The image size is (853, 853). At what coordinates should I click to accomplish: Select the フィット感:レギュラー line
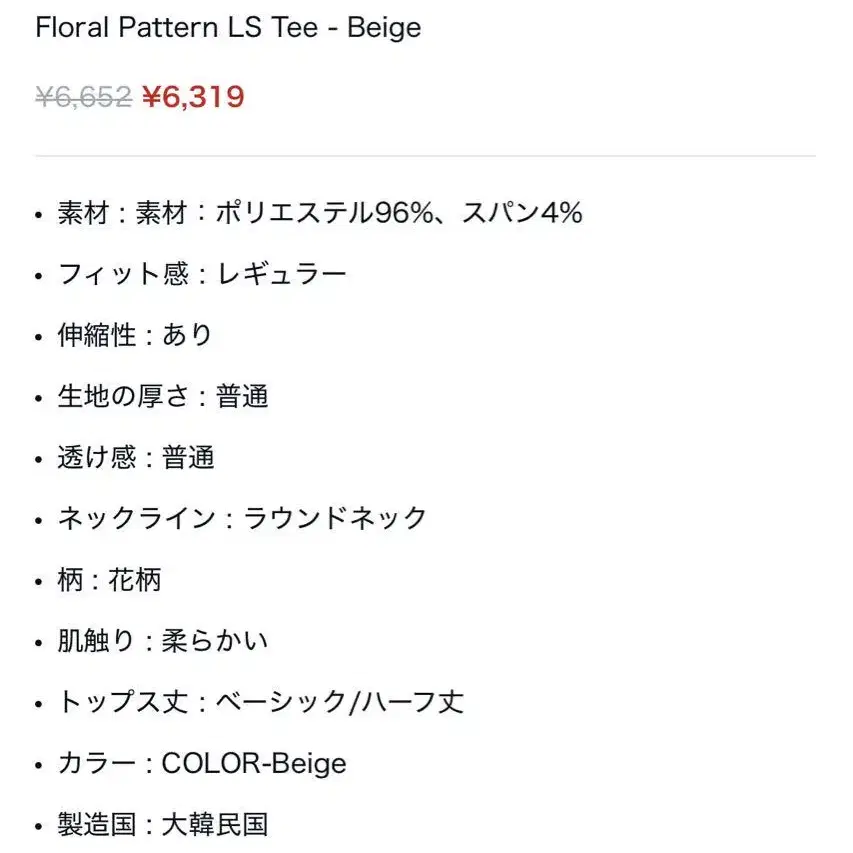[x=202, y=274]
